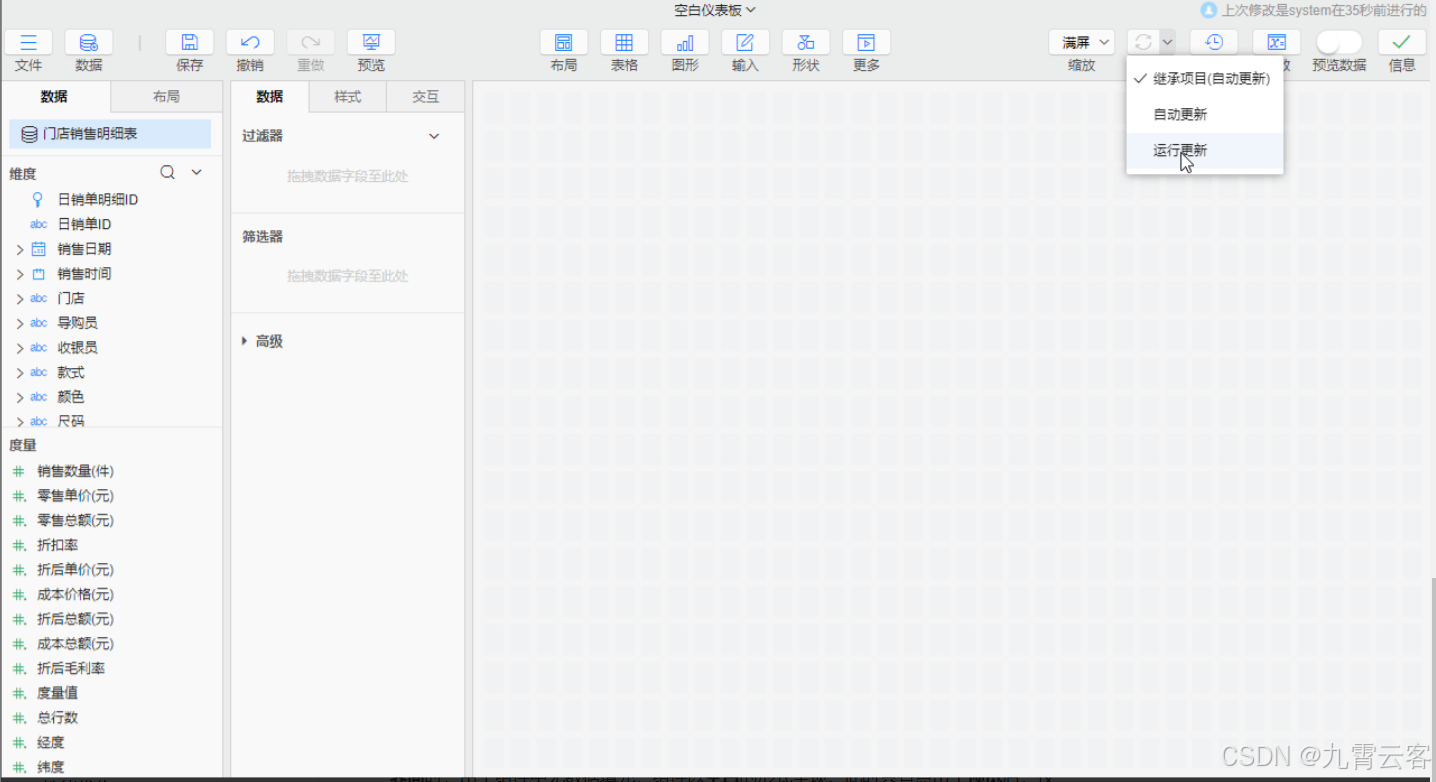Save dashboard with 保存 icon

190,42
